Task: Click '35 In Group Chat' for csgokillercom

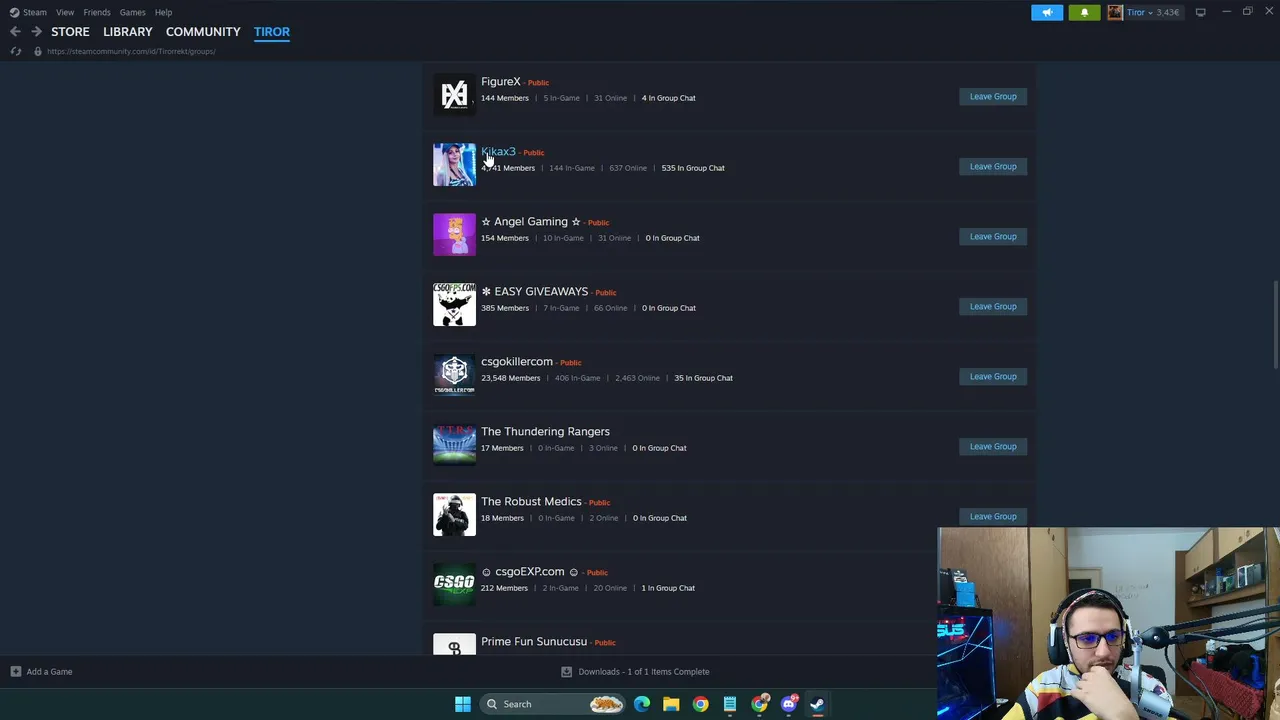Action: pos(703,378)
